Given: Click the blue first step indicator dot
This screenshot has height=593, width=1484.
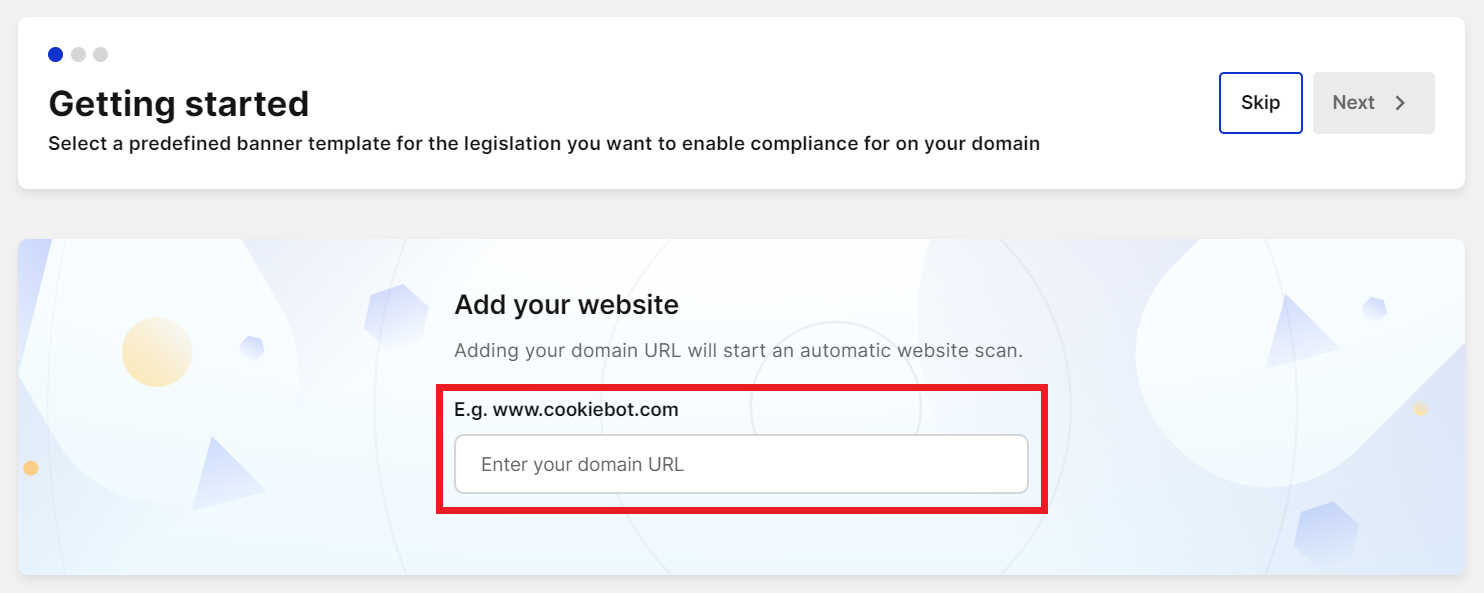Looking at the screenshot, I should click(55, 54).
